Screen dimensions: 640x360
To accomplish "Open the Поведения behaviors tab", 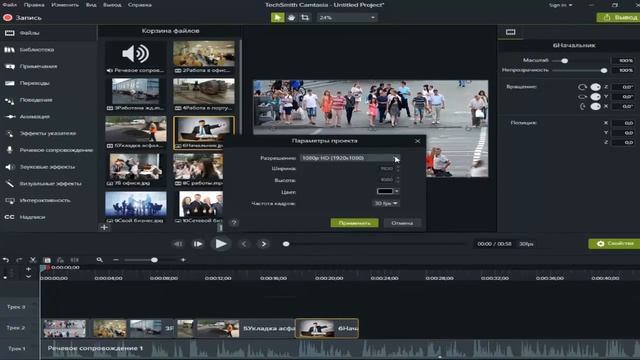I will click(48, 100).
